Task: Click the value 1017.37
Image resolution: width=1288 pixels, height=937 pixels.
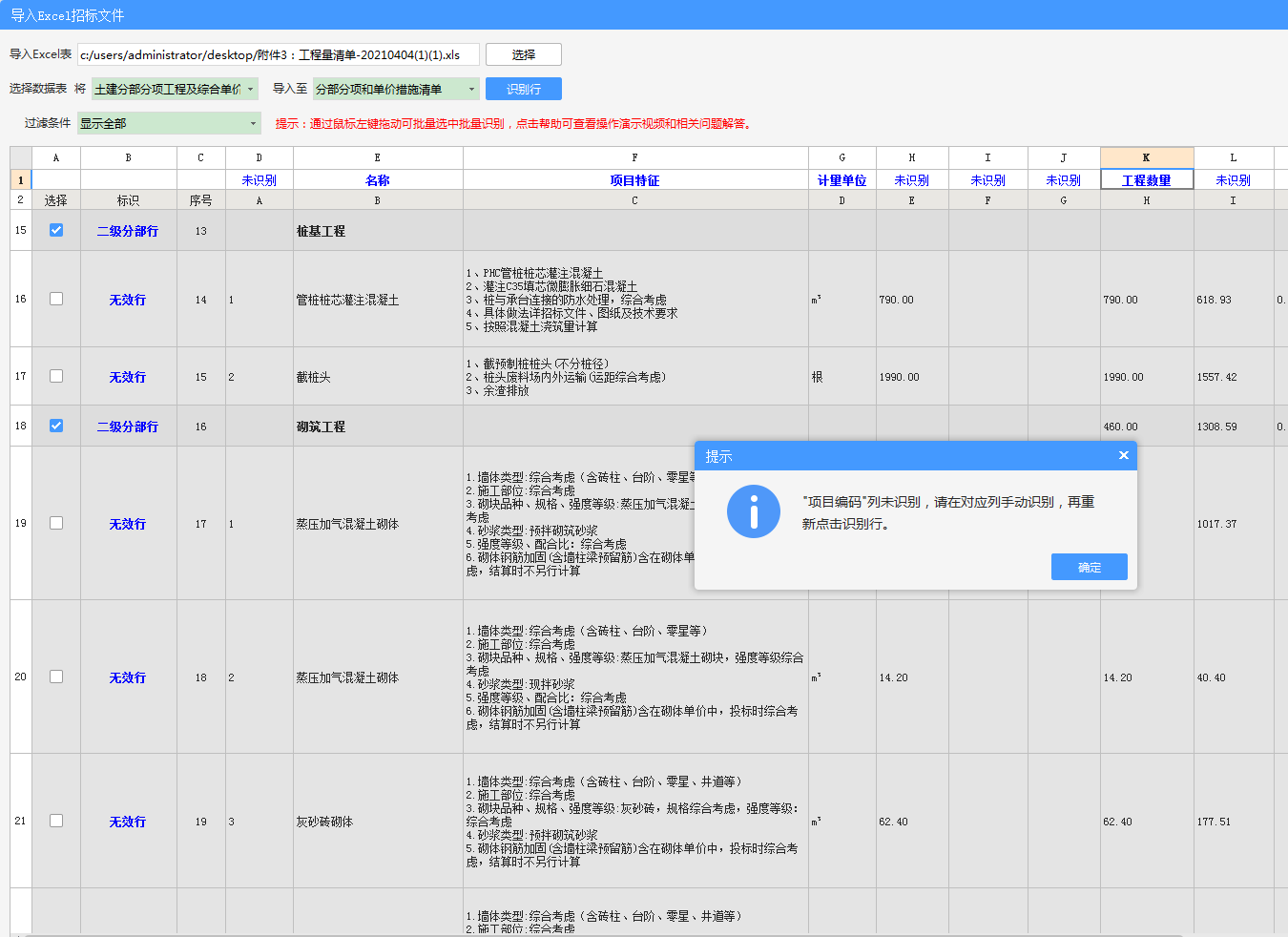Action: pos(1217,524)
